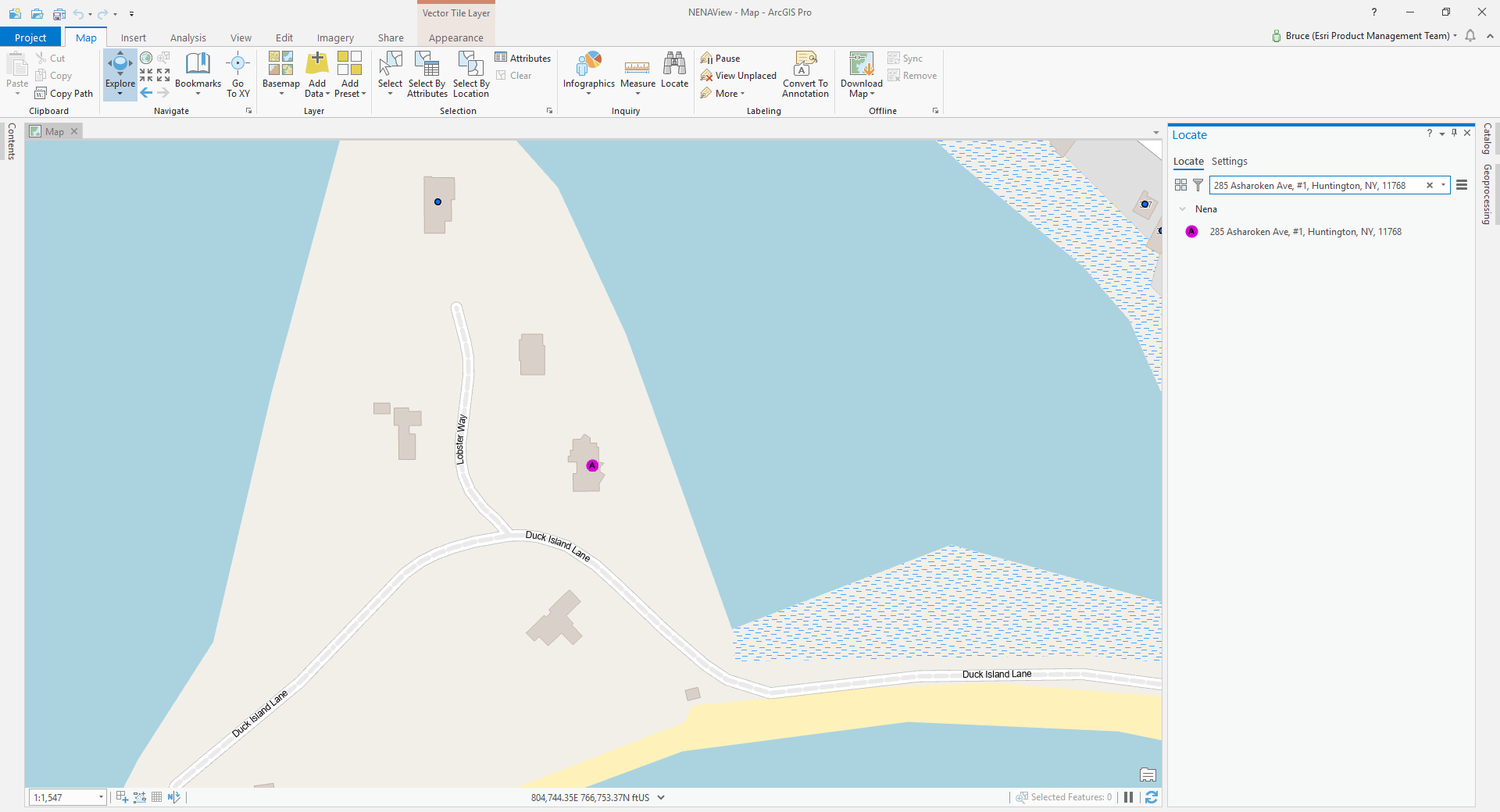Open the Appearance contextual tab
Viewport: 1500px width, 812px height.
coord(456,37)
